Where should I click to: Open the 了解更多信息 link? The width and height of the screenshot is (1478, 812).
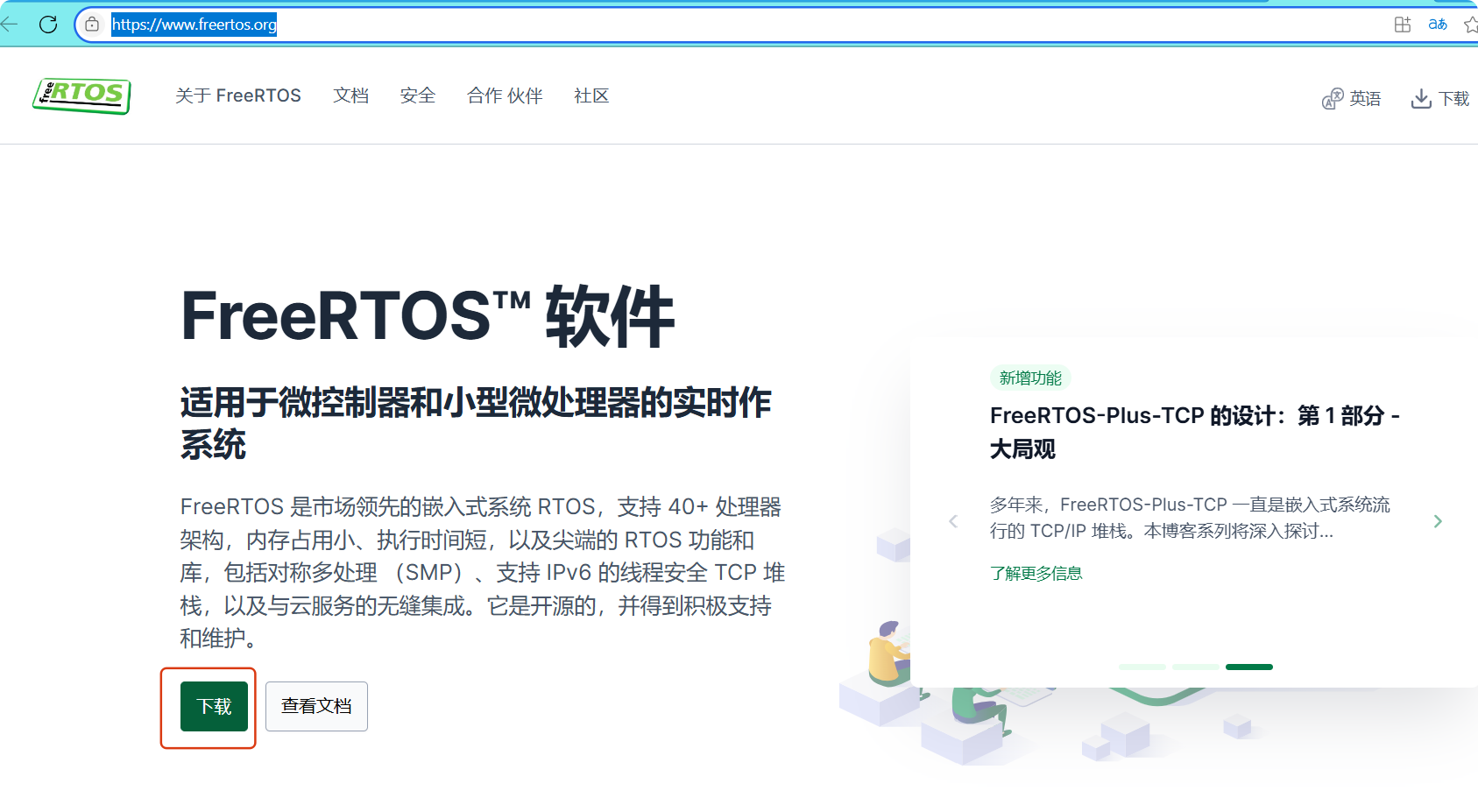point(1036,573)
